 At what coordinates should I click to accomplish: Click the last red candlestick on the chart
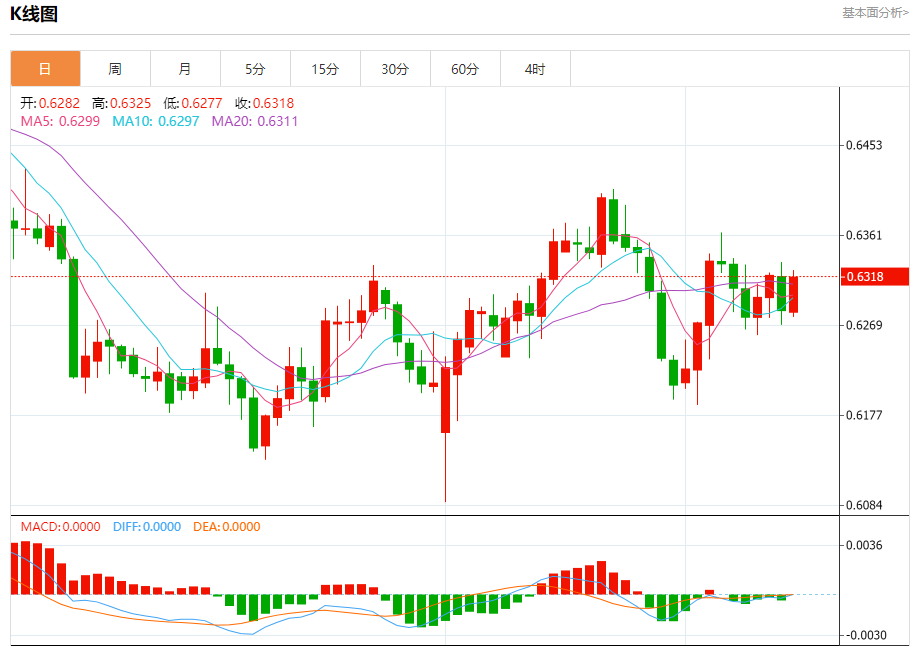point(794,295)
